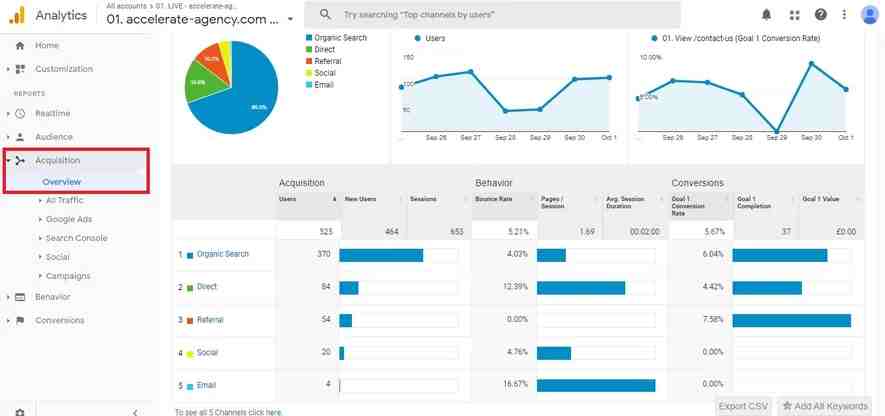The height and width of the screenshot is (416, 885).
Task: Open the Direct channel link
Action: 207,287
